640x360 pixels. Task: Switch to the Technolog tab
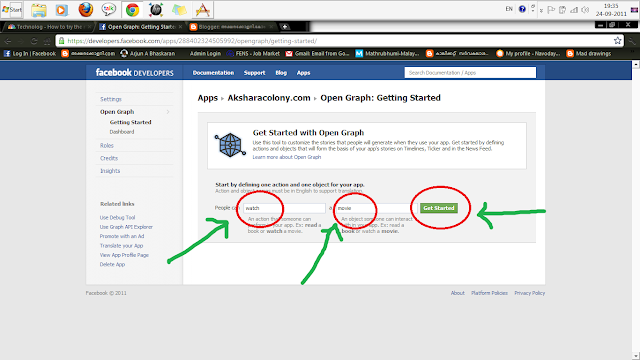click(x=49, y=27)
